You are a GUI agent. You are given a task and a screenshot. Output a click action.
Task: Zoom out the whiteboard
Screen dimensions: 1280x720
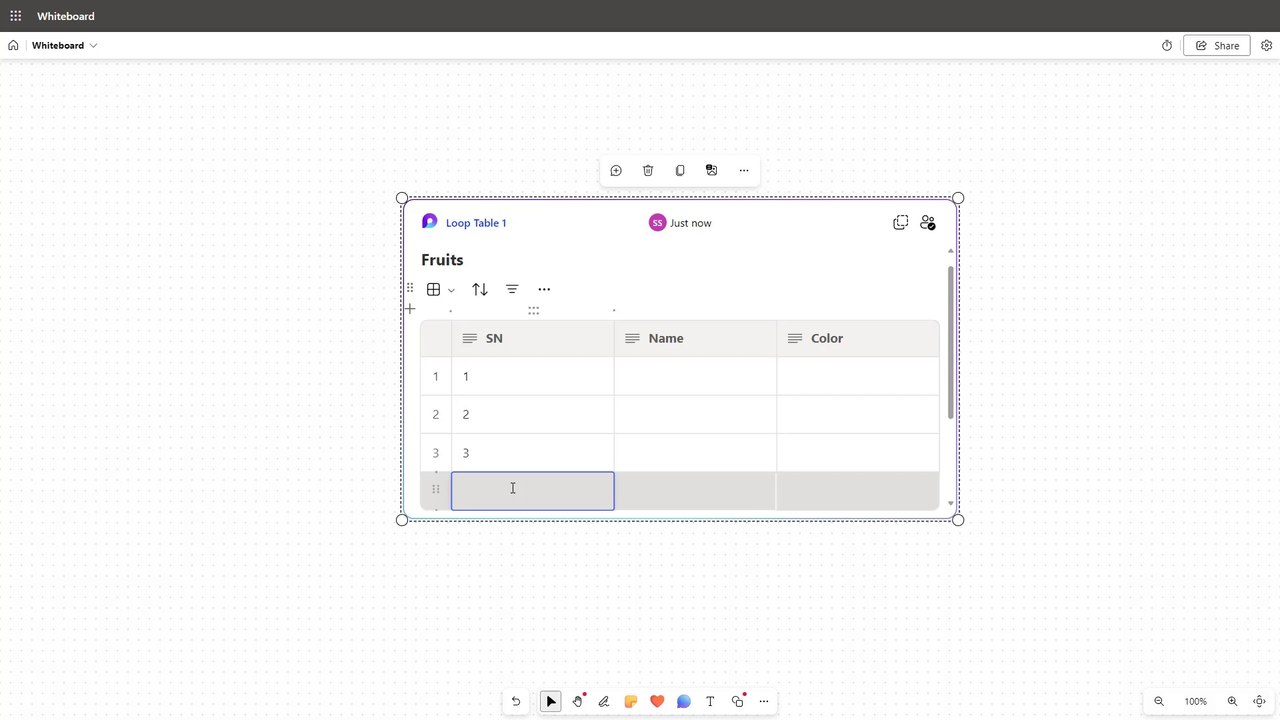[x=1159, y=702]
